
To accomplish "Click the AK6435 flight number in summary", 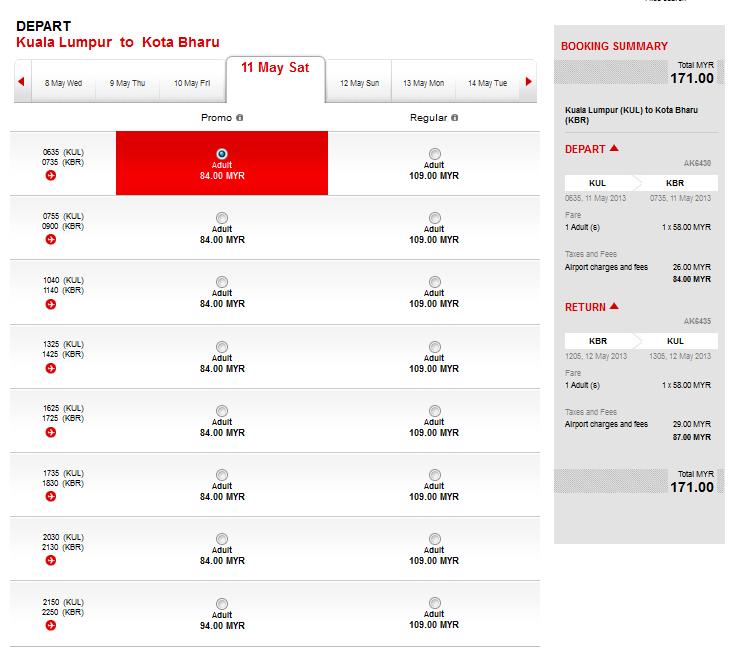I will (697, 321).
